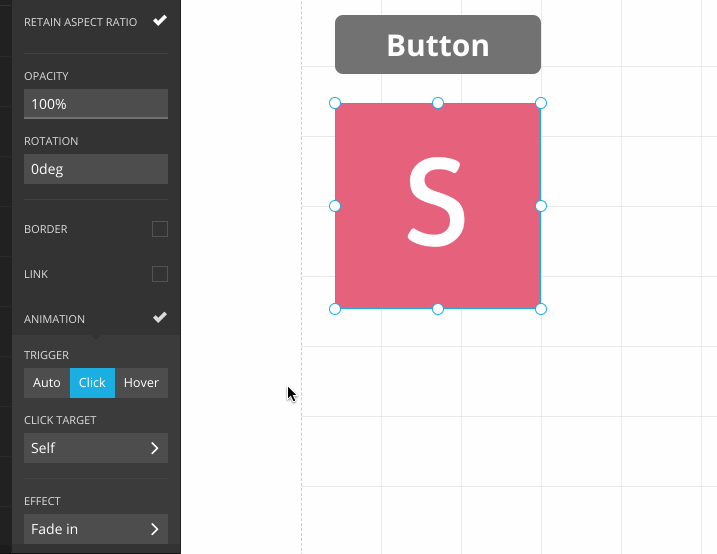
Task: Select the Auto trigger option
Action: 47,383
